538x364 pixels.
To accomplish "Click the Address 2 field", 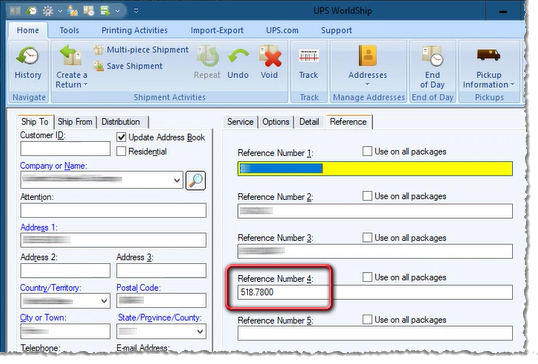I will [65, 270].
